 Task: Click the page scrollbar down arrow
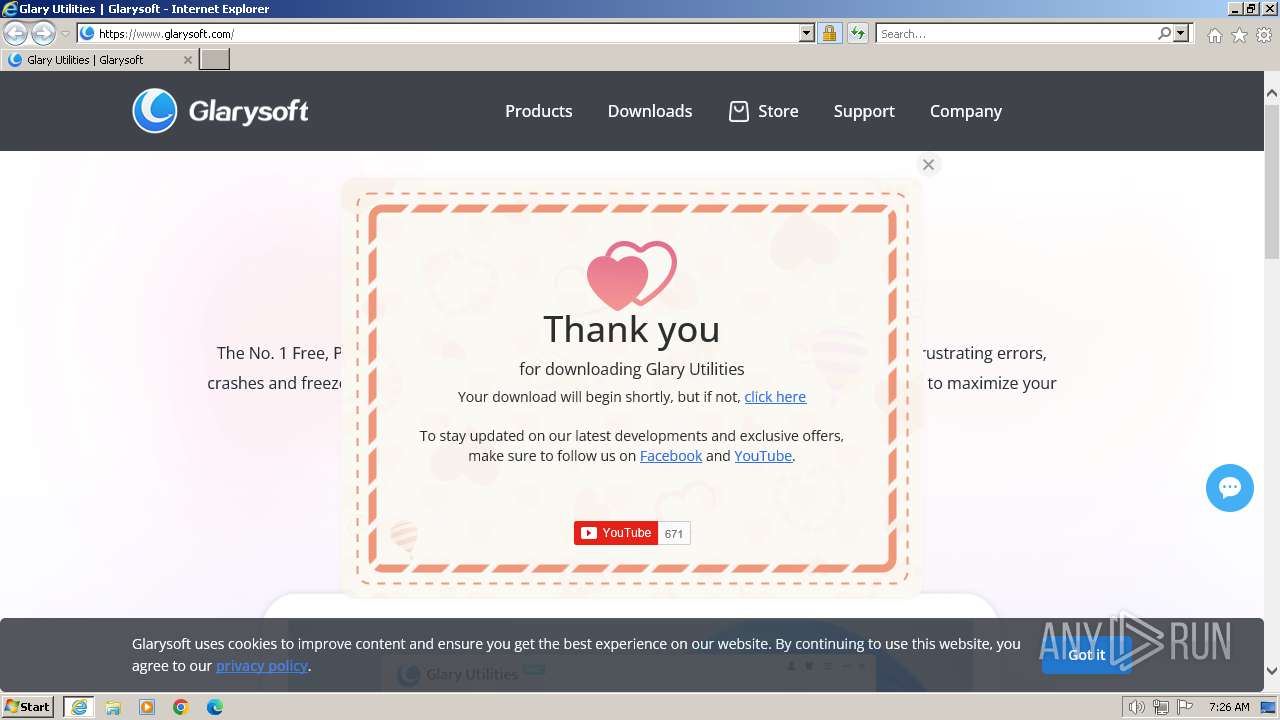[x=1272, y=672]
